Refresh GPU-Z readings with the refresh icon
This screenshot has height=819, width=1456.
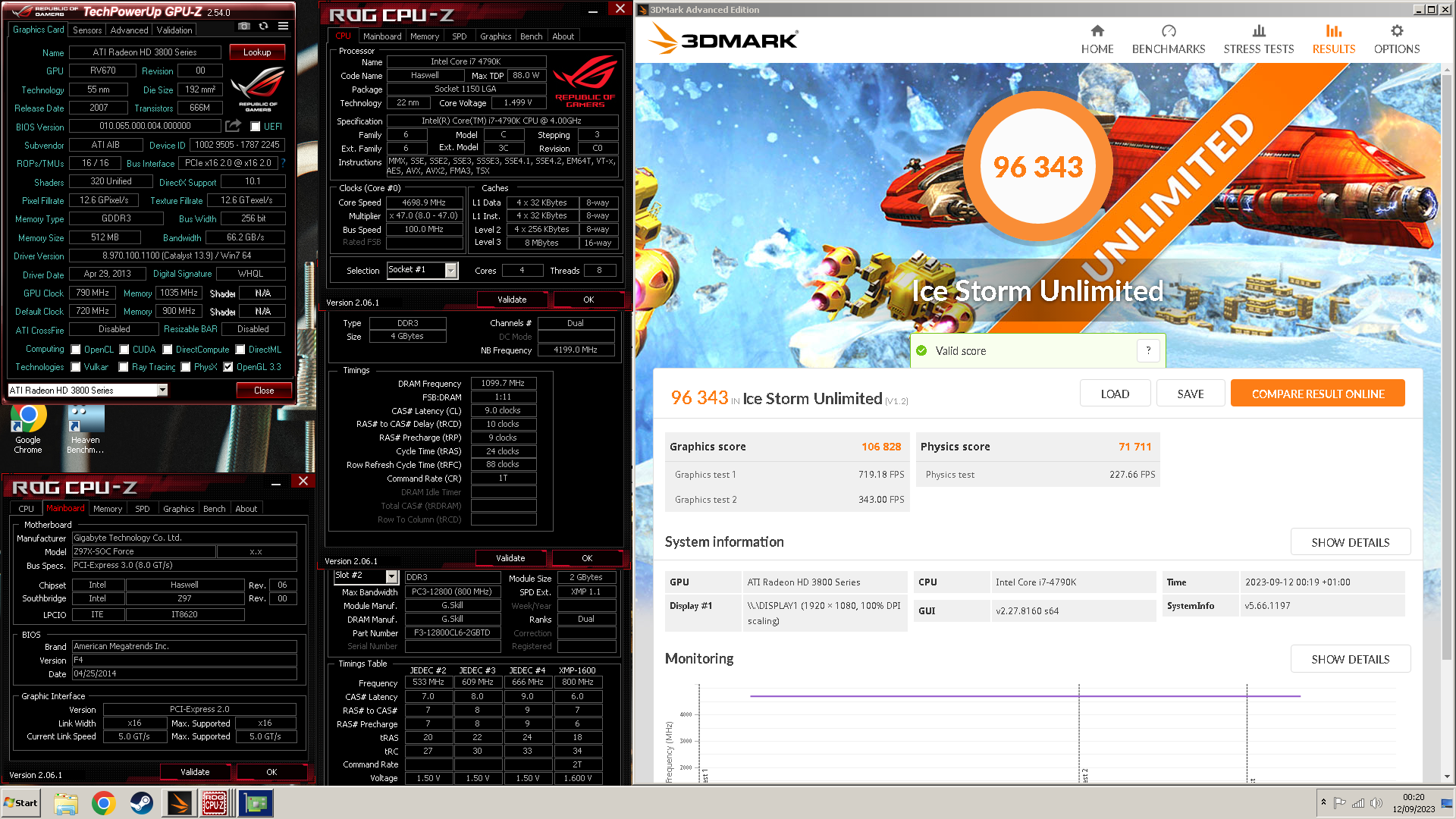[x=263, y=26]
